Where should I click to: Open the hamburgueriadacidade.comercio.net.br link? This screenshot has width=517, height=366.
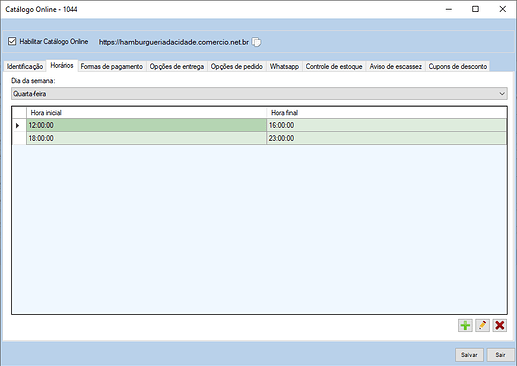174,42
